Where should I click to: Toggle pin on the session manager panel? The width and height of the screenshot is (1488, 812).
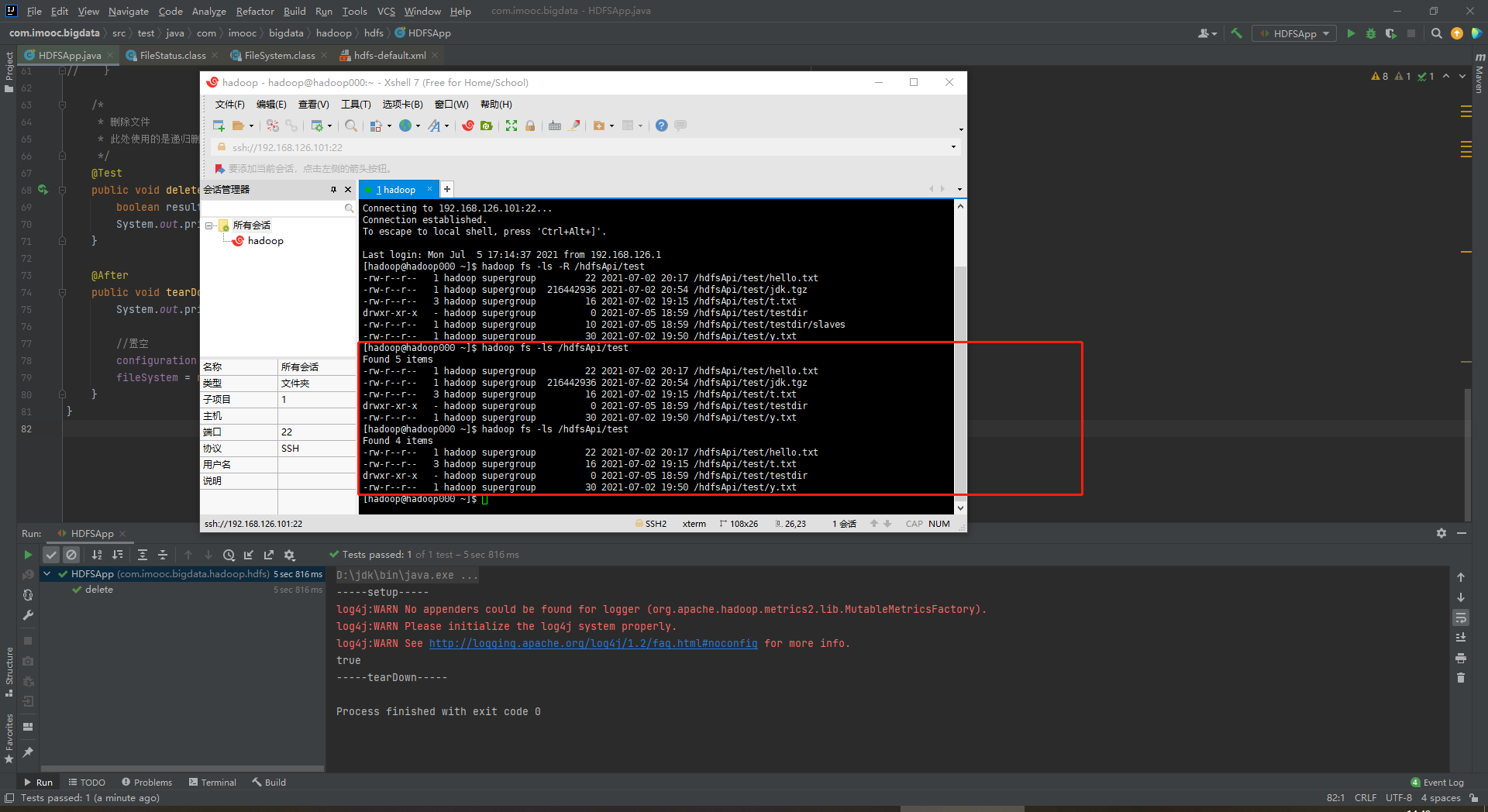coord(333,190)
